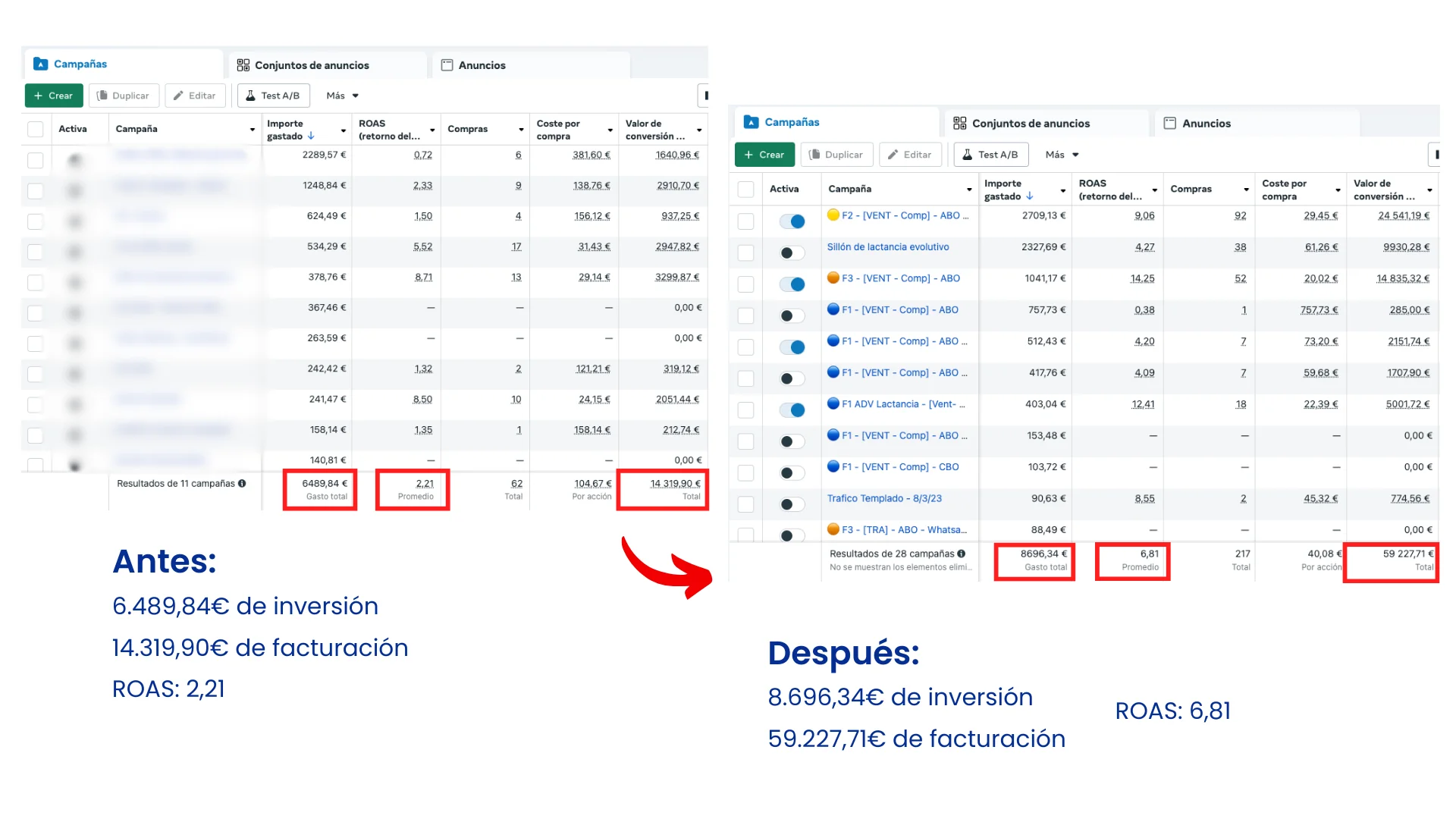Tick the select-all checkbox in the left panel header
1456x819 pixels.
[36, 130]
